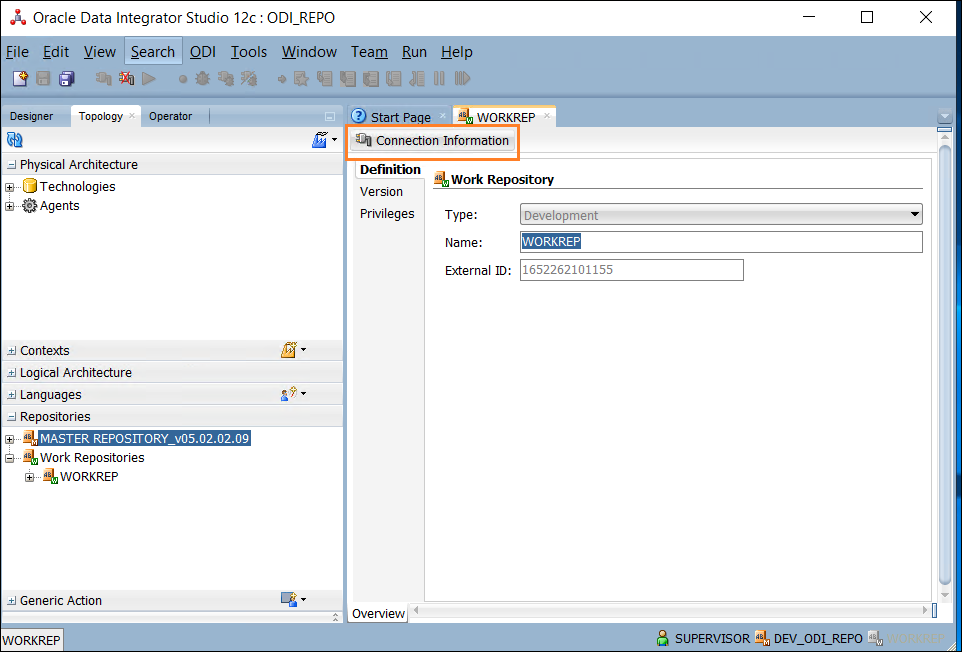Close the Topology navigator tab

[x=132, y=115]
